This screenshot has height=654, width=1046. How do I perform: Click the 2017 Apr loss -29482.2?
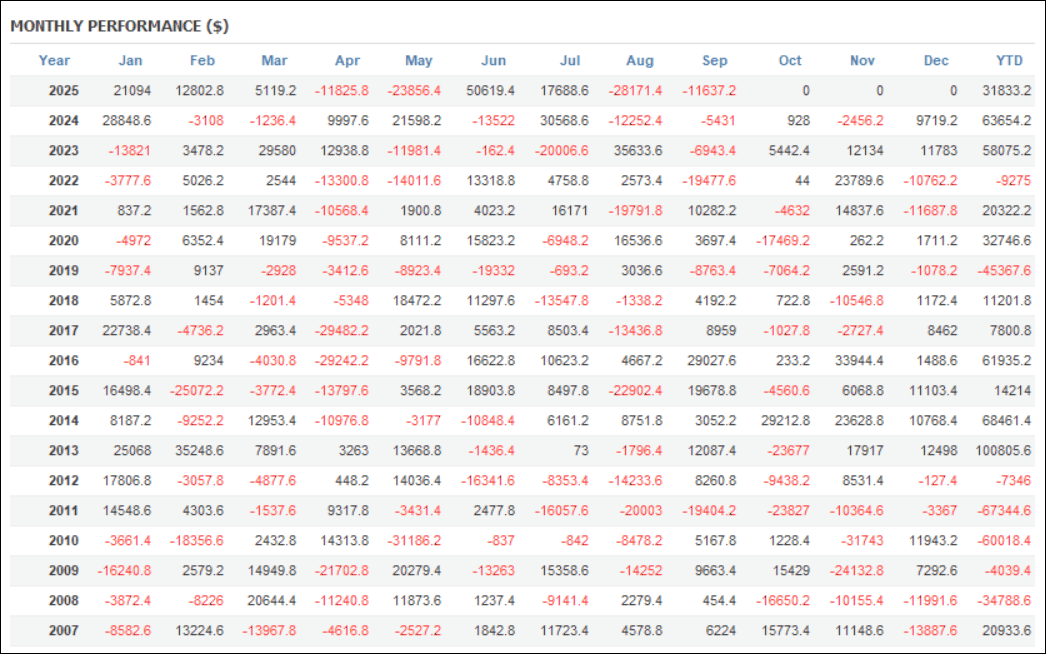[x=341, y=330]
